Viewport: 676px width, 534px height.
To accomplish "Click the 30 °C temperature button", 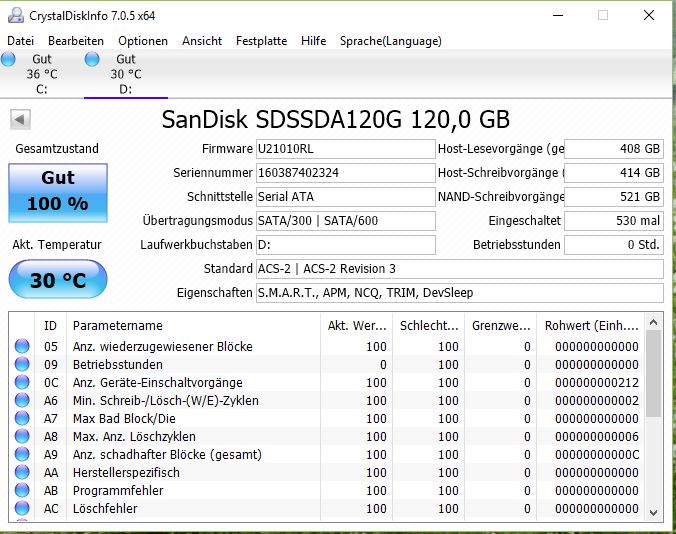I will [58, 280].
